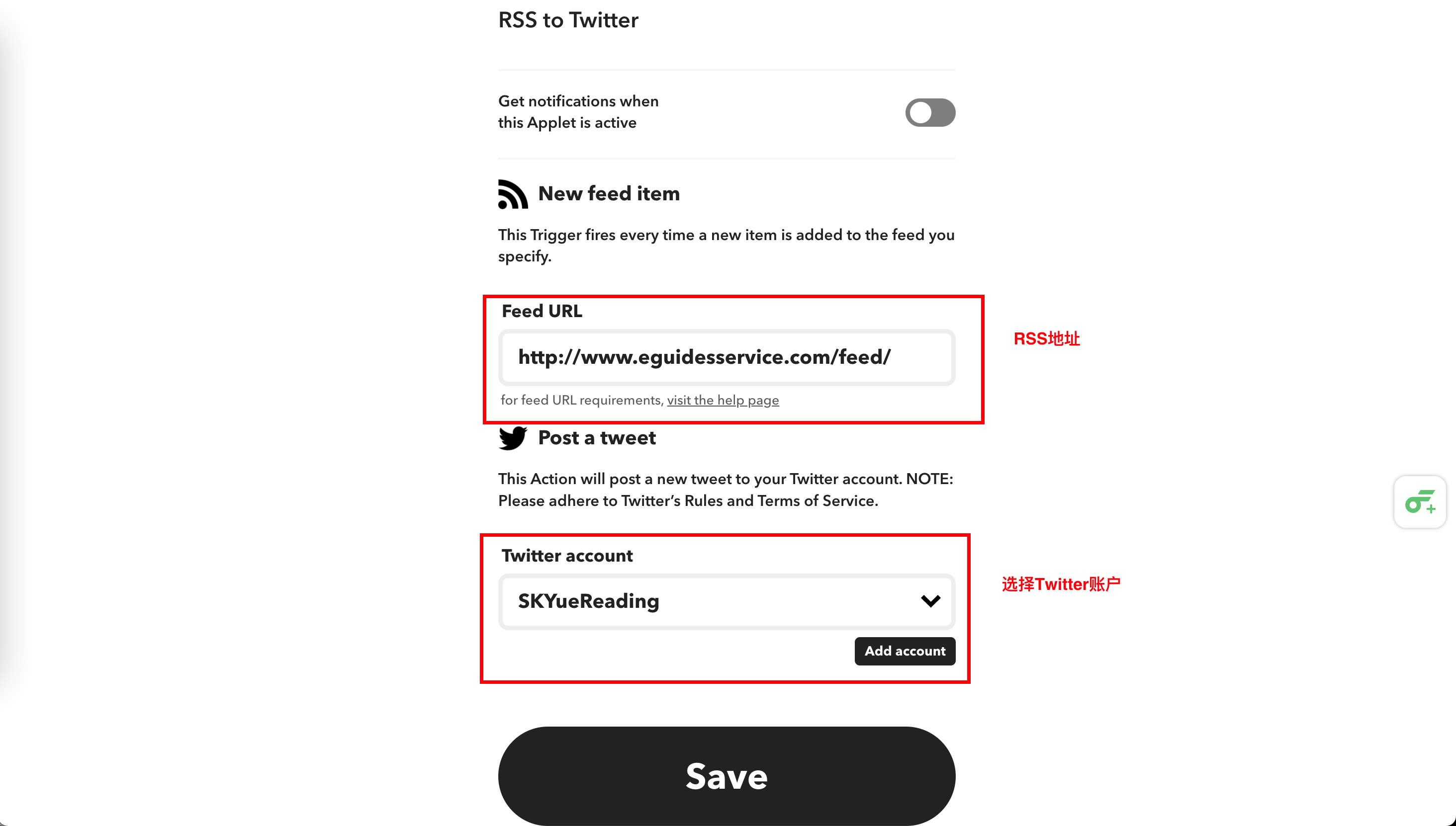Toggle applet active notifications switch
Image resolution: width=1456 pixels, height=826 pixels.
pos(930,112)
